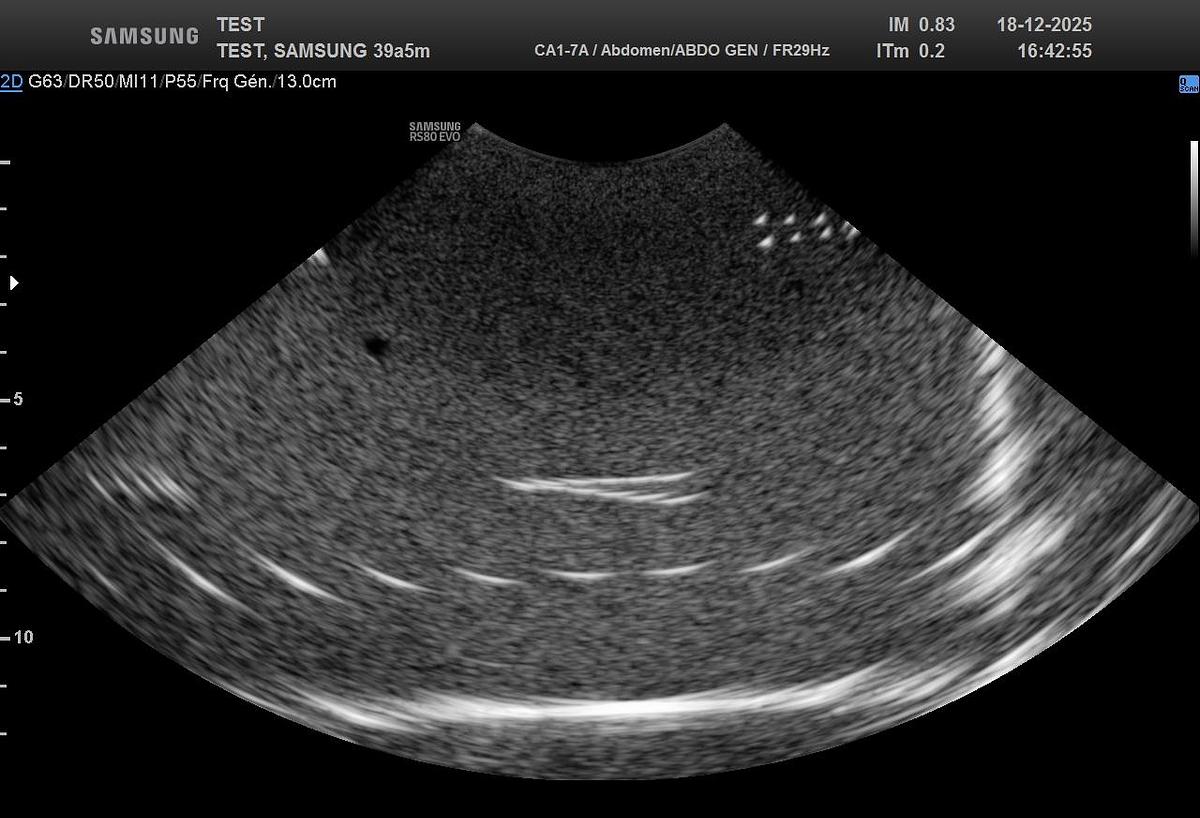Click the G63 gain parameter
1200x818 pixels.
pyautogui.click(x=46, y=82)
